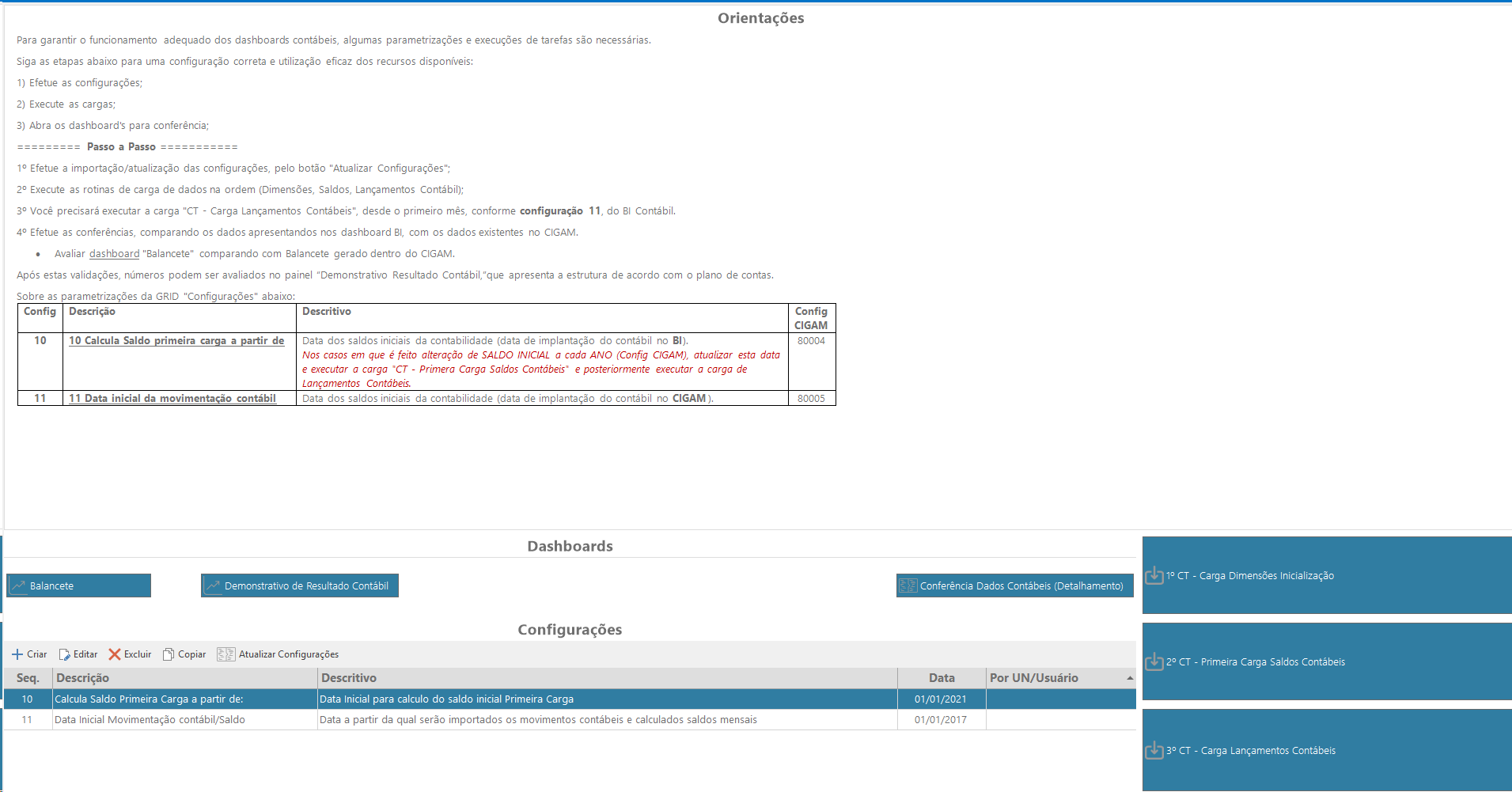The image size is (1512, 792).
Task: Follow the underlined "dashboard" link in the instructions
Action: [x=114, y=254]
